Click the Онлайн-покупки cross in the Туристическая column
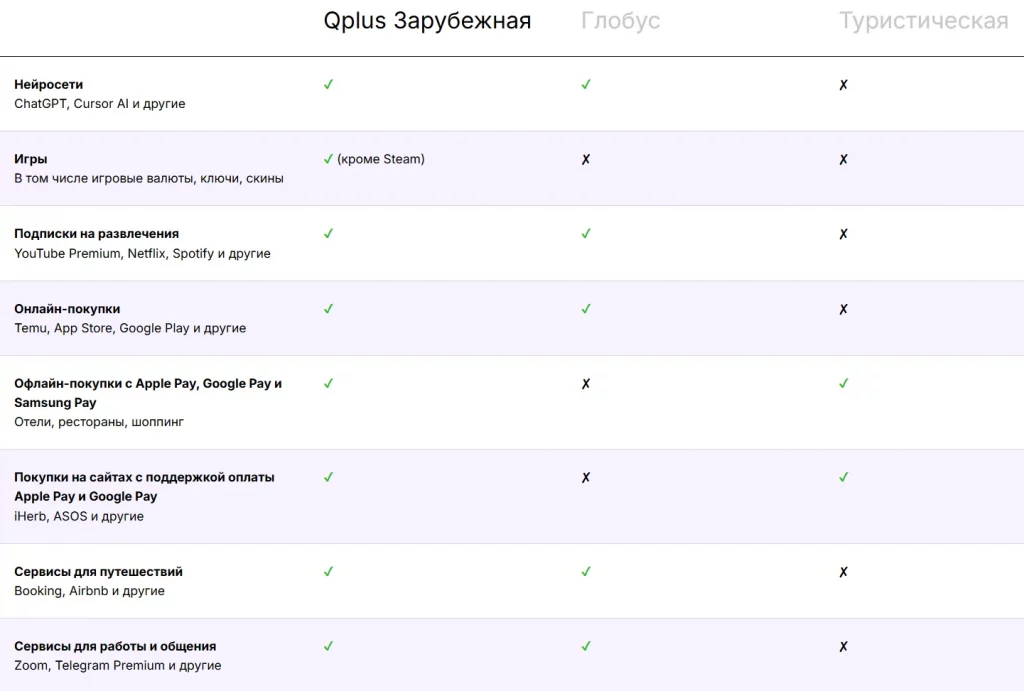Viewport: 1024px width, 691px height. [843, 309]
